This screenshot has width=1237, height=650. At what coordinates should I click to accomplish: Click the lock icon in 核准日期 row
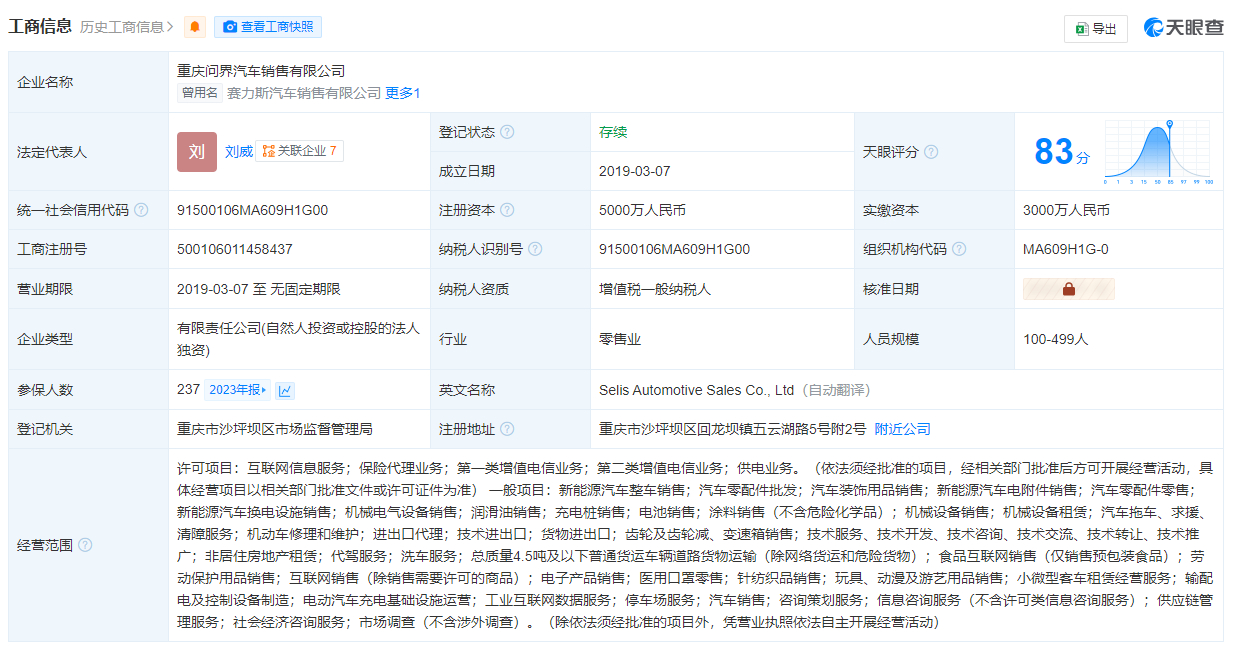1068,289
